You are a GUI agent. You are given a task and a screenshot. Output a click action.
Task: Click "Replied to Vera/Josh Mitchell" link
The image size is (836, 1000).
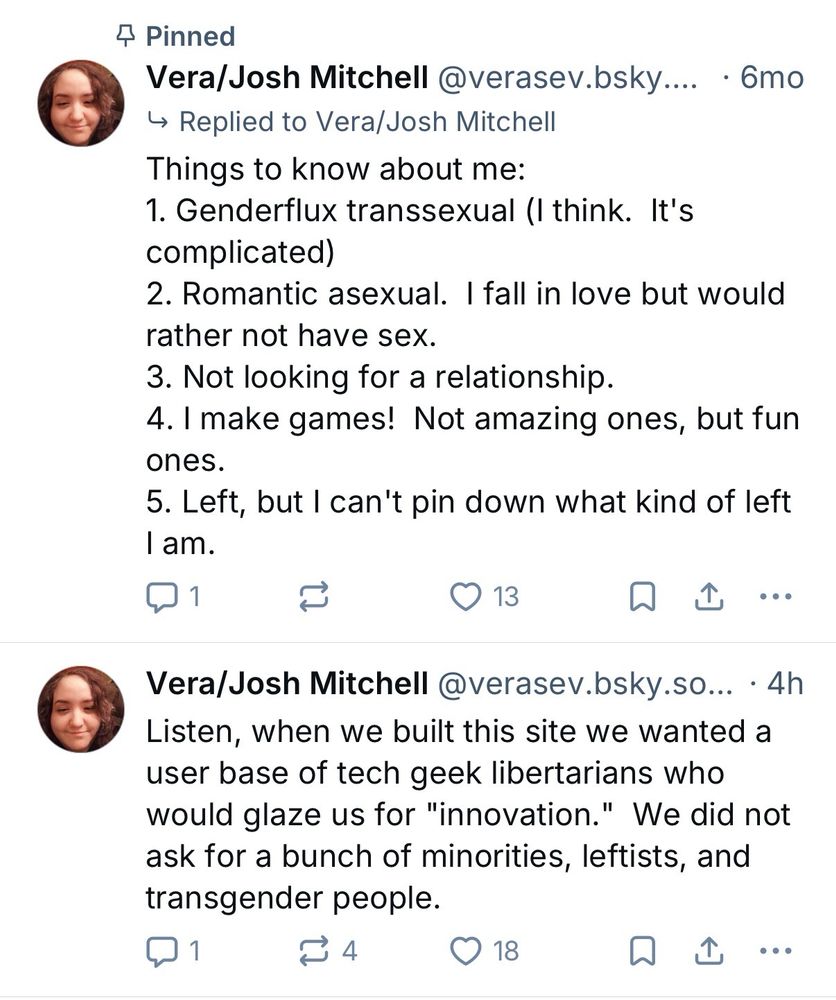366,122
